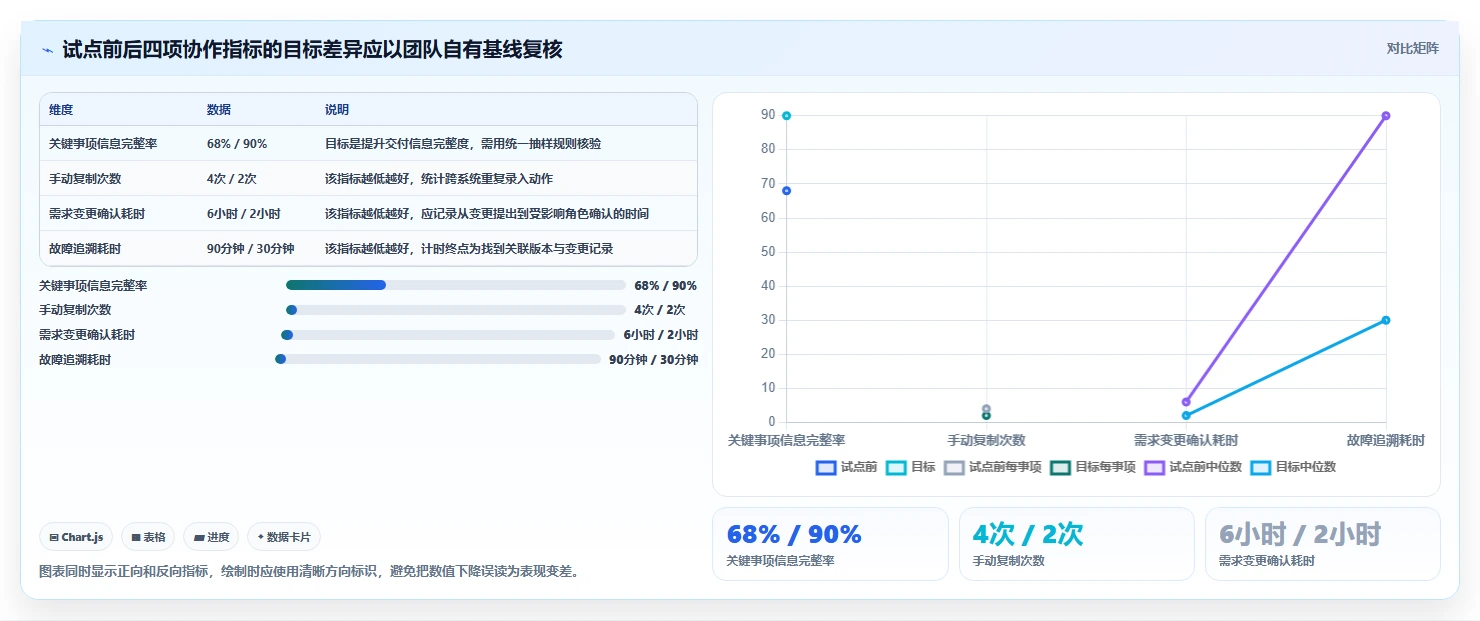Open the 4次 / 2次 data card
The image size is (1480, 621).
1076,544
